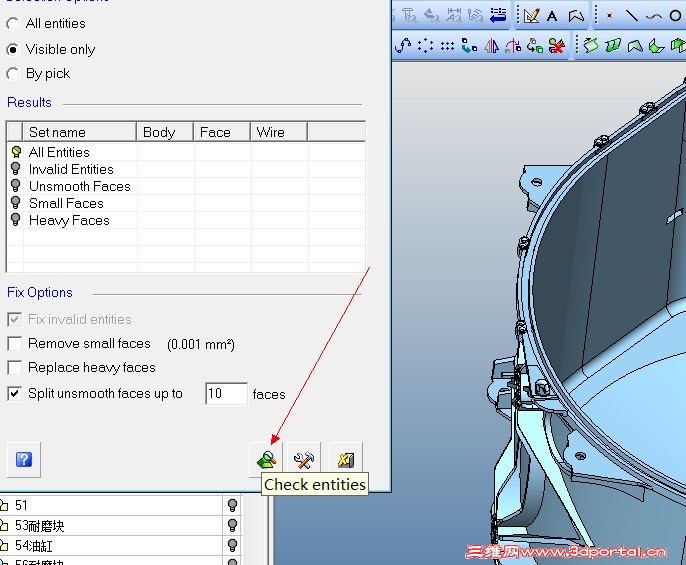Viewport: 686px width, 565px height.
Task: Select the Visible only radio option
Action: tap(13, 50)
